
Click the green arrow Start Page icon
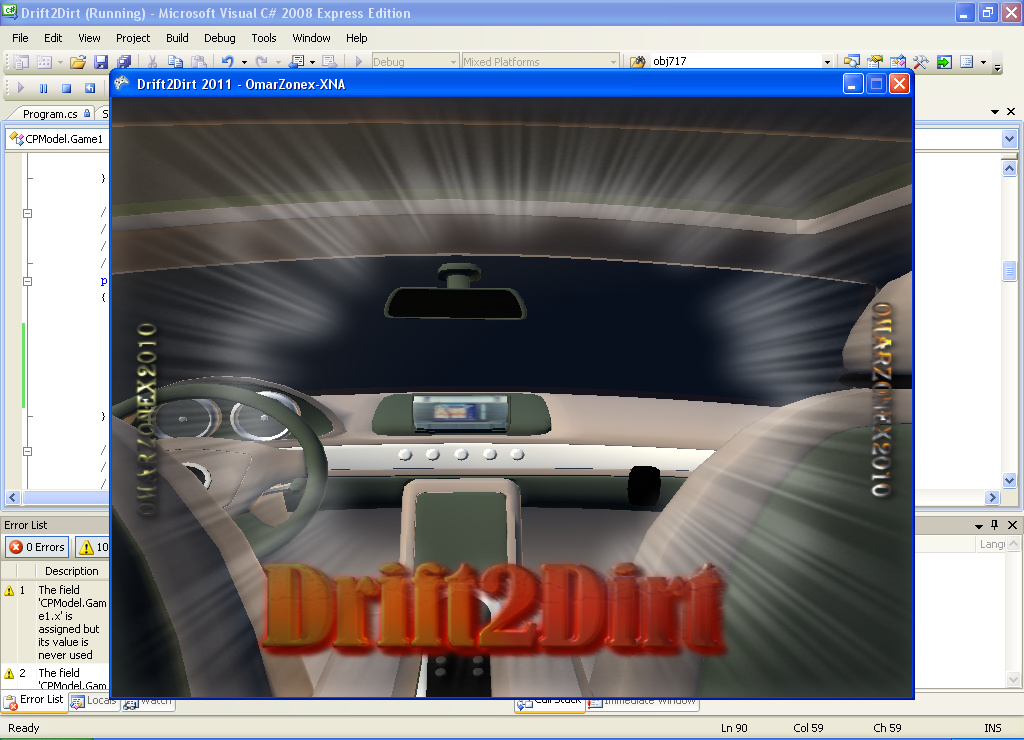tap(944, 61)
